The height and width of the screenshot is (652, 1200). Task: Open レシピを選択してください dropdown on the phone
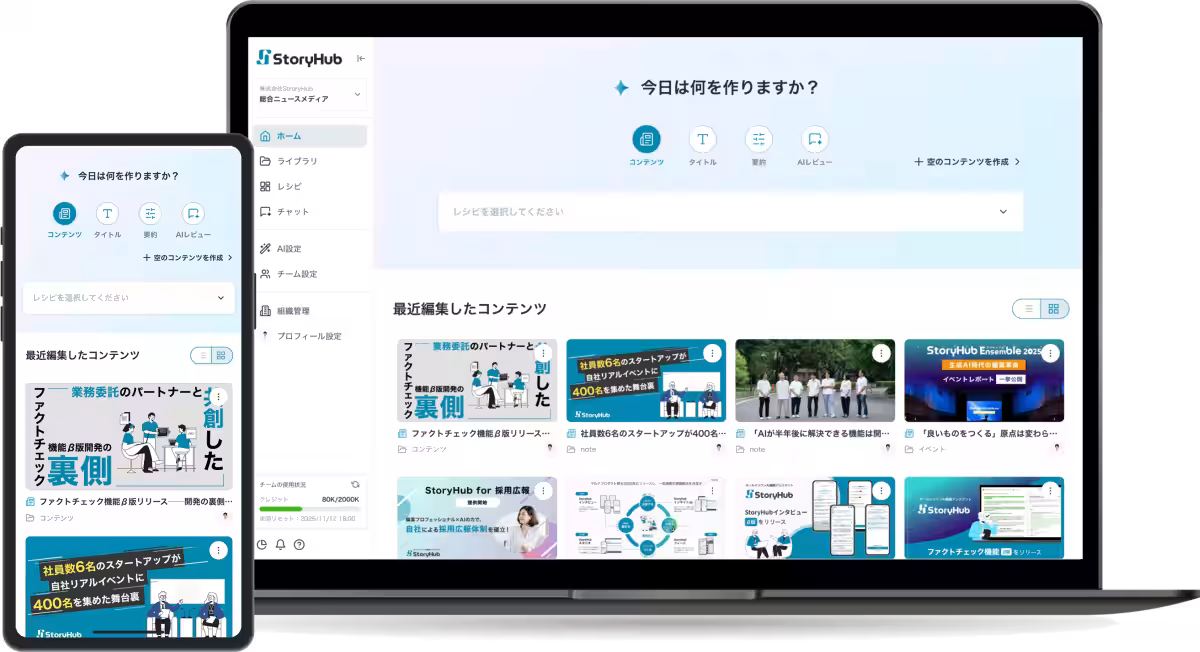[129, 298]
